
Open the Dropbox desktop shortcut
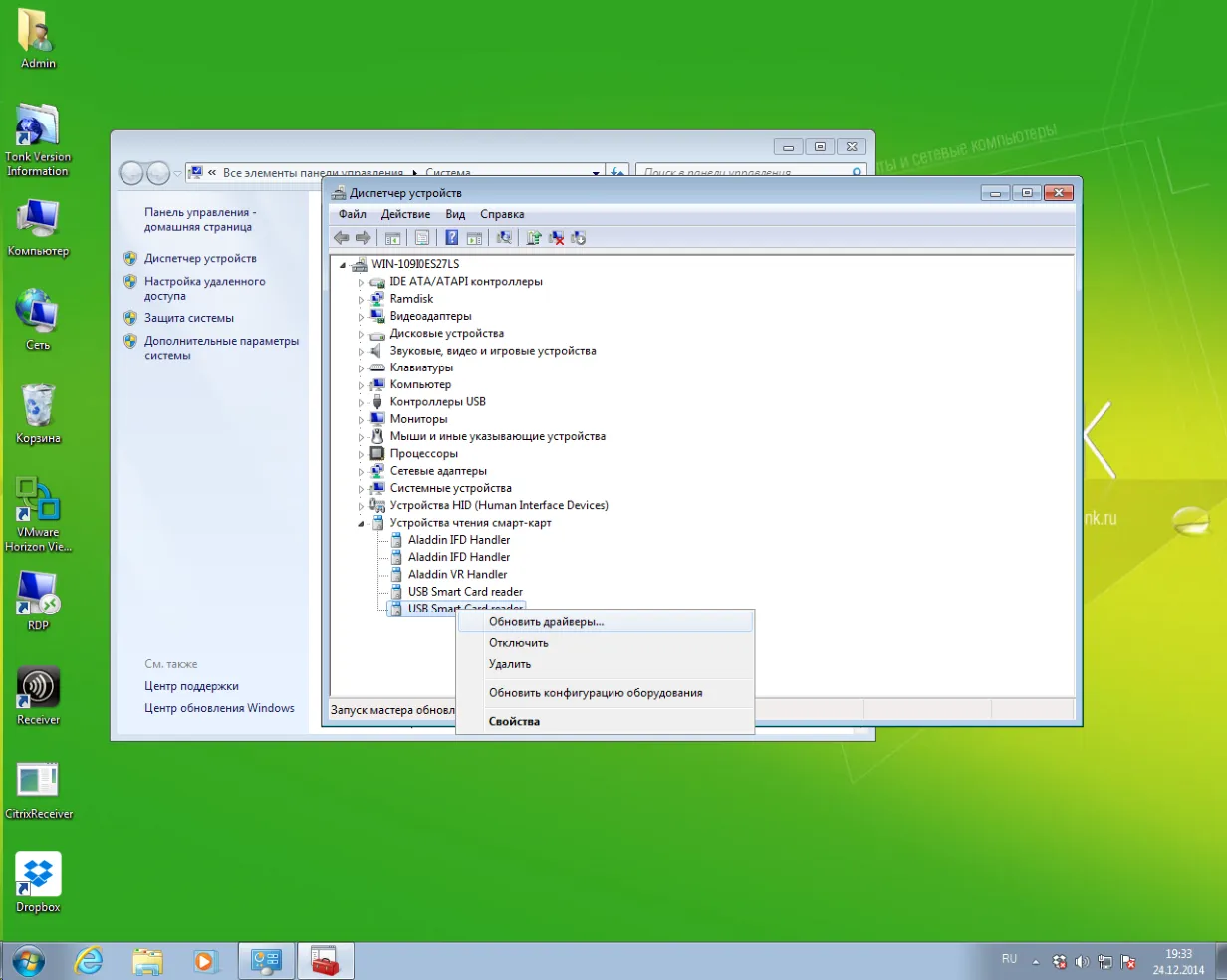pyautogui.click(x=38, y=882)
